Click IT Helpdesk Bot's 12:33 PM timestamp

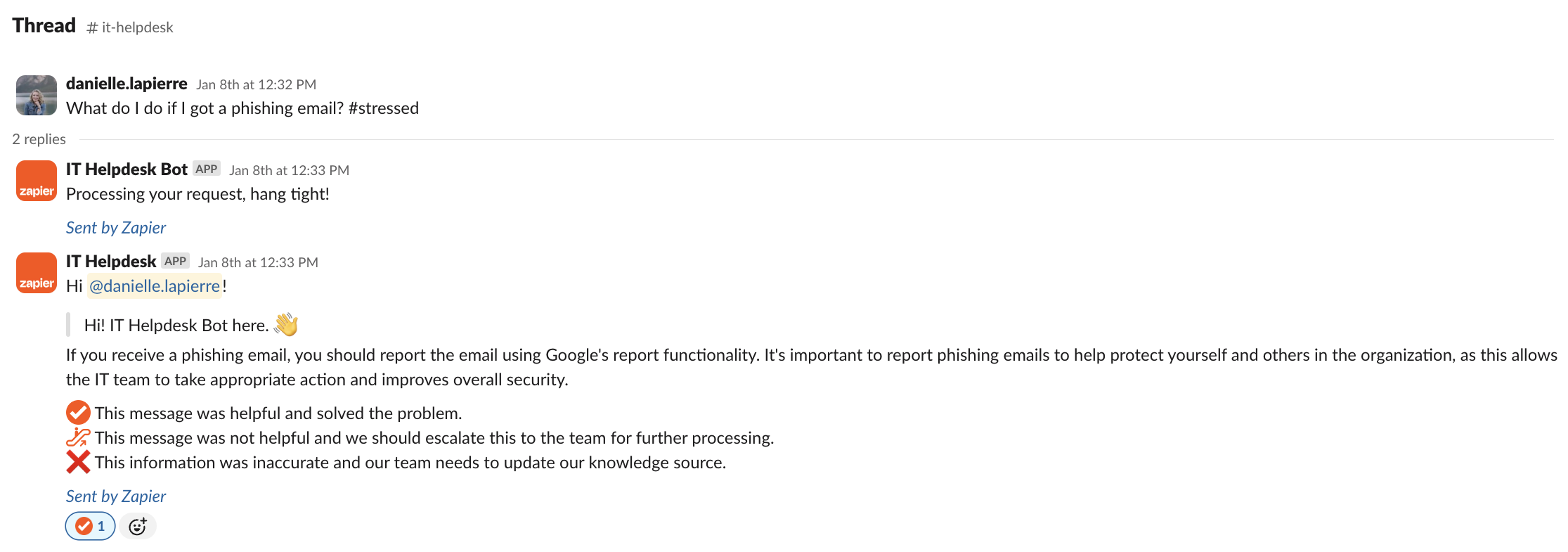pos(289,170)
